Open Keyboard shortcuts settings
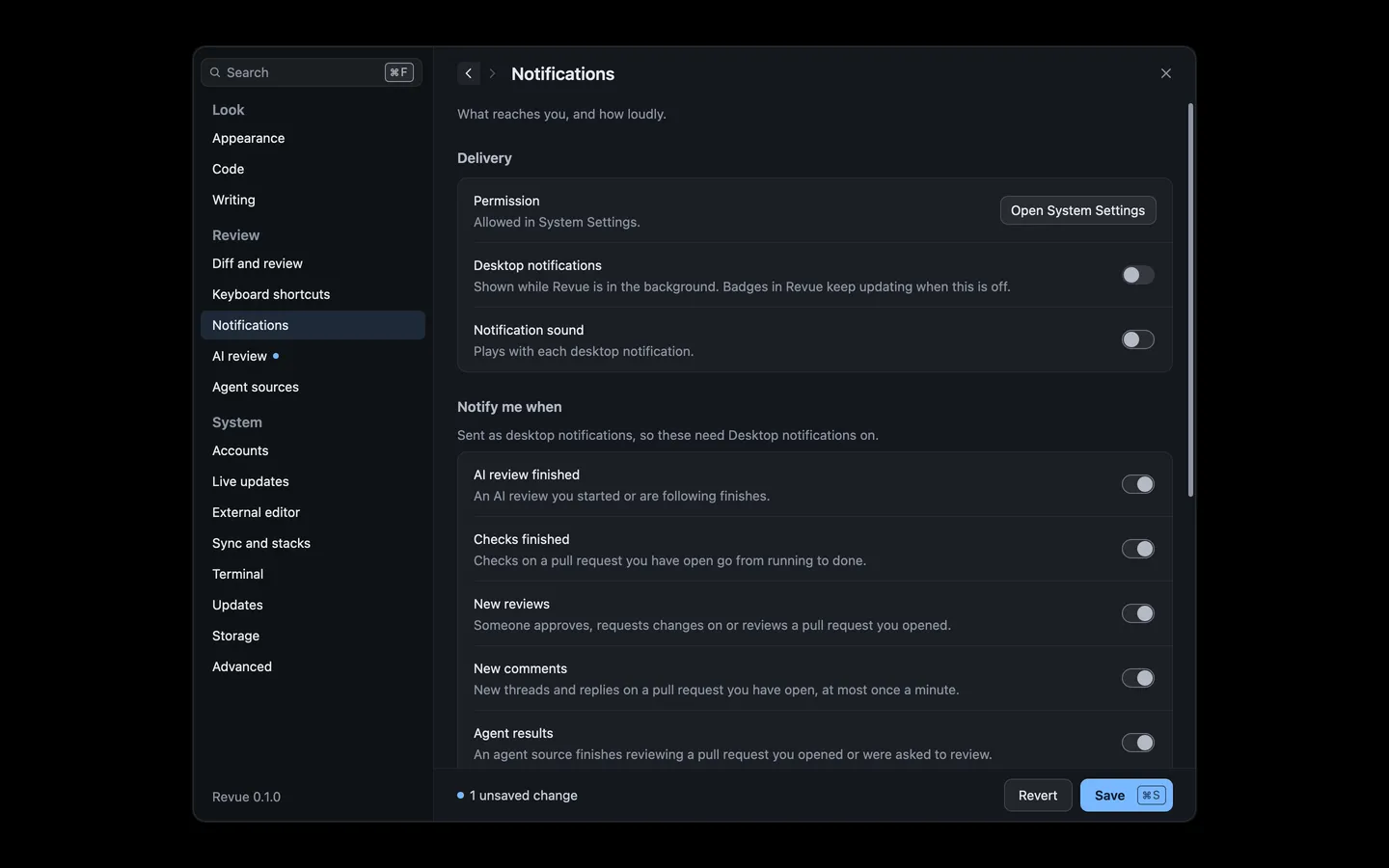 point(313,294)
